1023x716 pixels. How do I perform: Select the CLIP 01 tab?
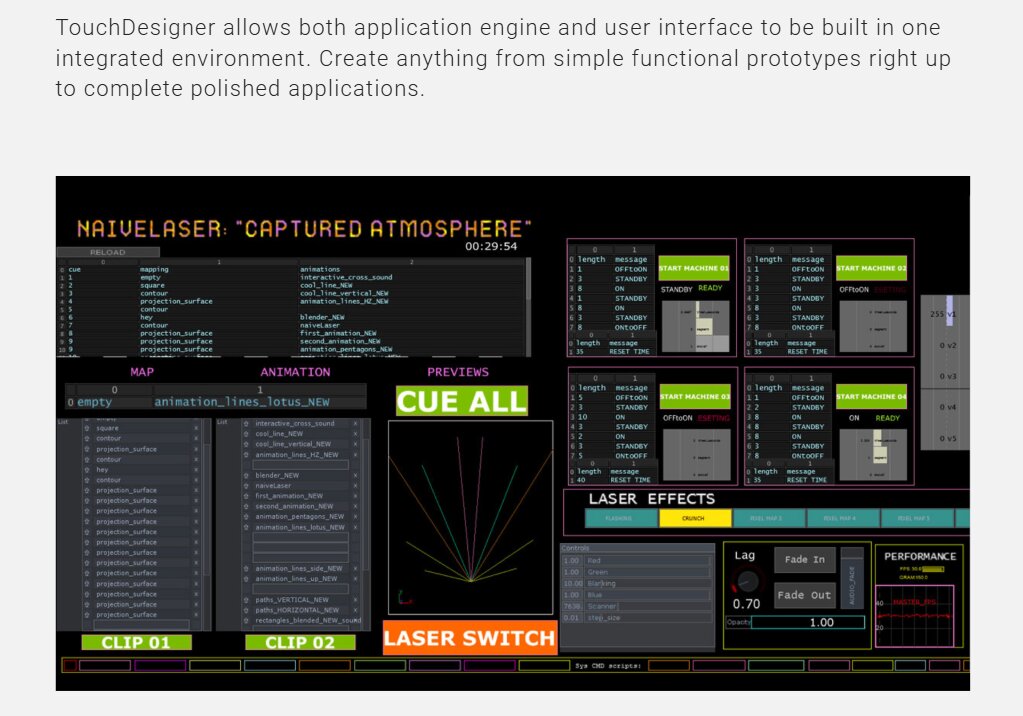pos(137,641)
